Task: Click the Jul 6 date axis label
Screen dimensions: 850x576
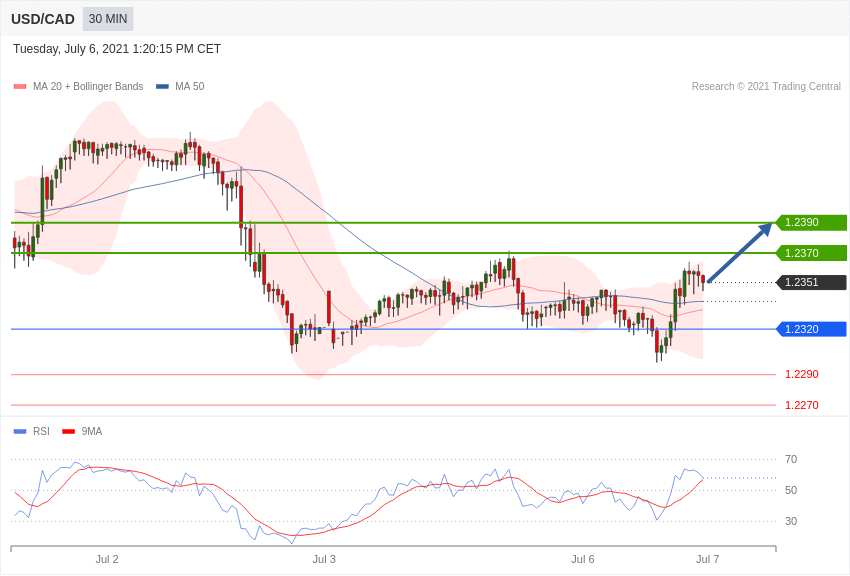Action: (583, 559)
